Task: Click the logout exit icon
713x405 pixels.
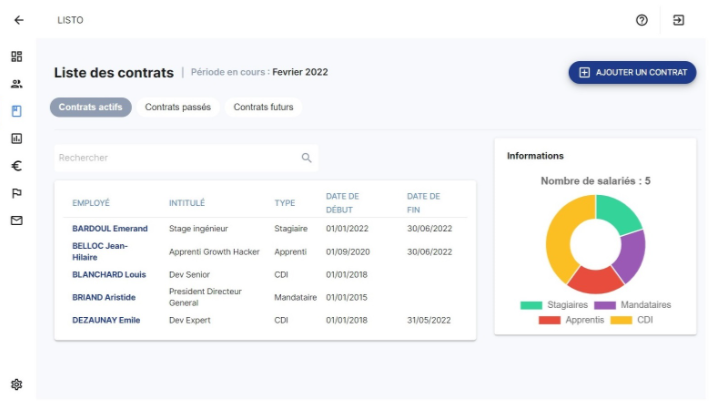Action: [x=678, y=20]
